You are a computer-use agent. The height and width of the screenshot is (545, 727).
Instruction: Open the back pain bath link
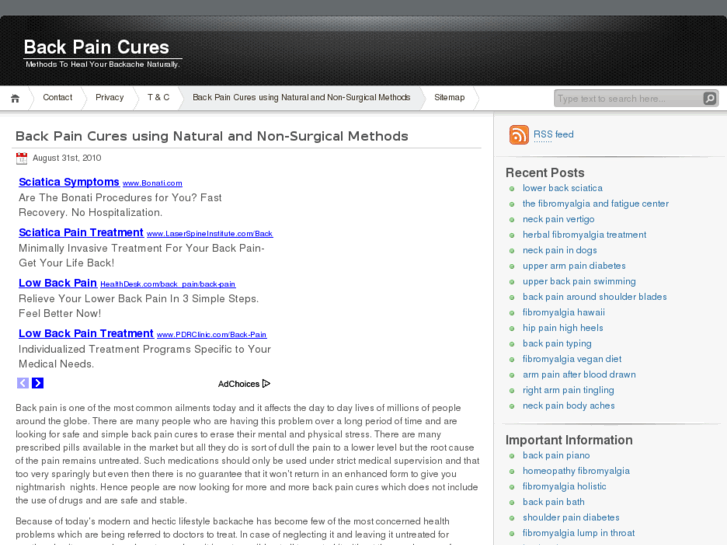pos(554,502)
